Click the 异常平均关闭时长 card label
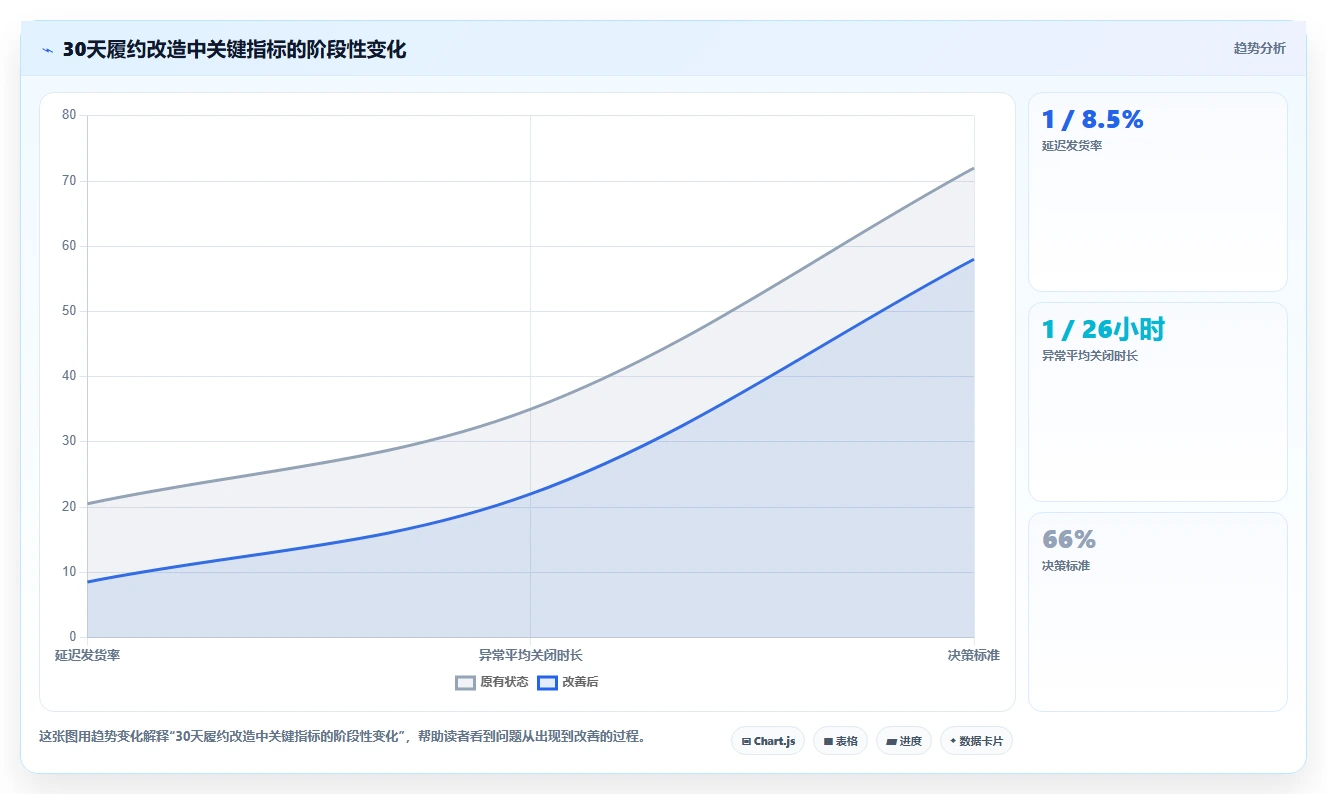This screenshot has width=1327, height=794. click(x=1090, y=356)
